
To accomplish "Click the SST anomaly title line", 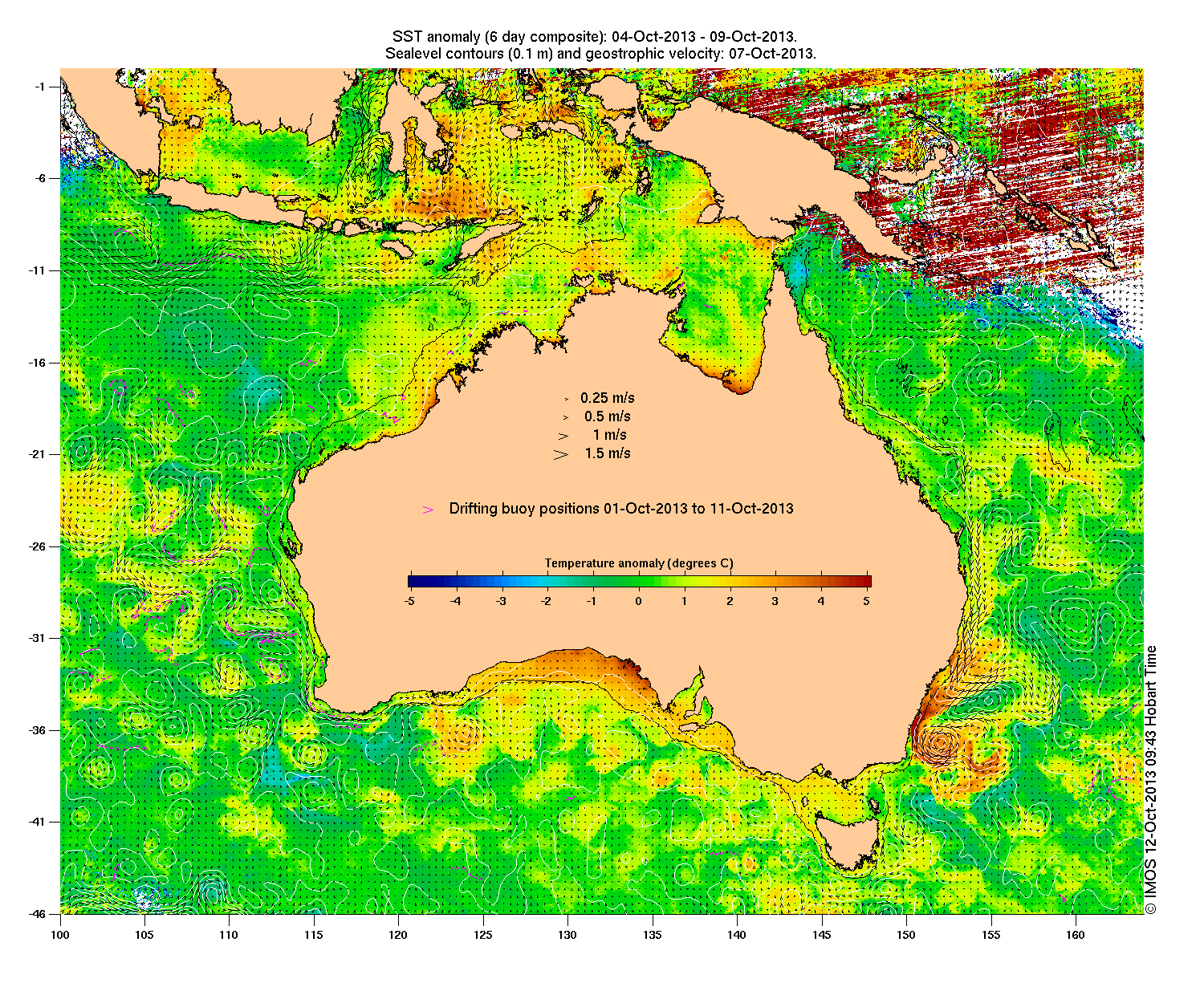I will (x=595, y=37).
